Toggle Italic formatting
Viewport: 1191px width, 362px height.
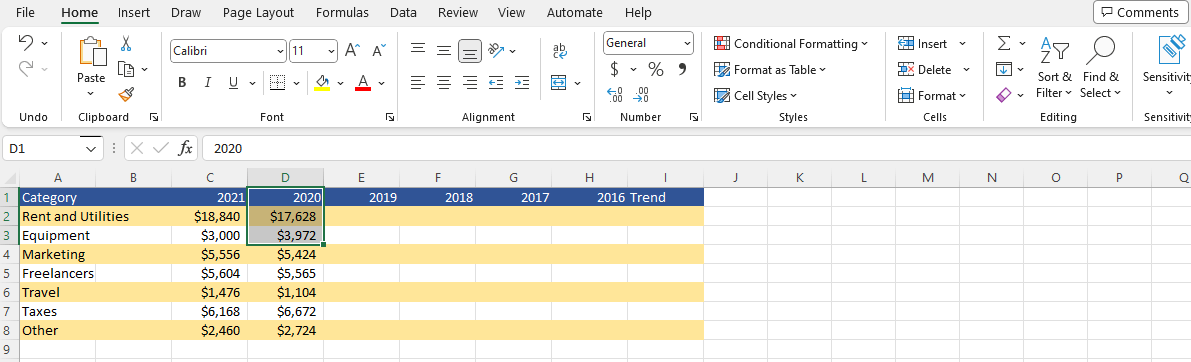[207, 82]
